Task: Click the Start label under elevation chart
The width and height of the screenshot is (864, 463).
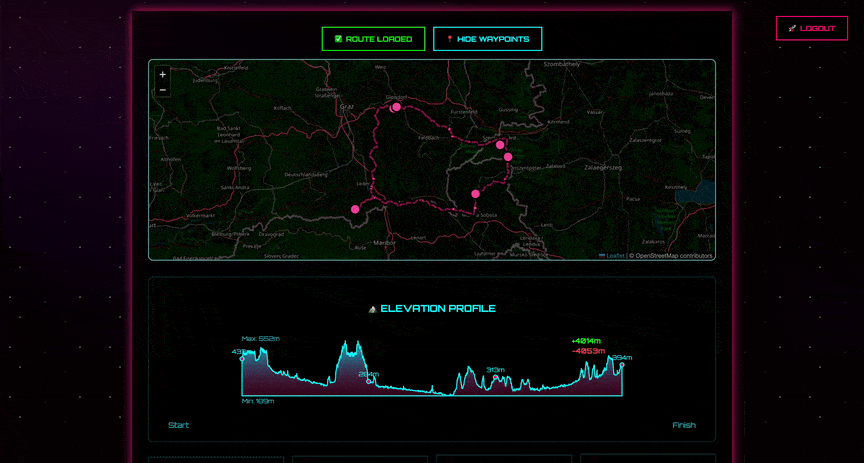Action: (x=178, y=425)
